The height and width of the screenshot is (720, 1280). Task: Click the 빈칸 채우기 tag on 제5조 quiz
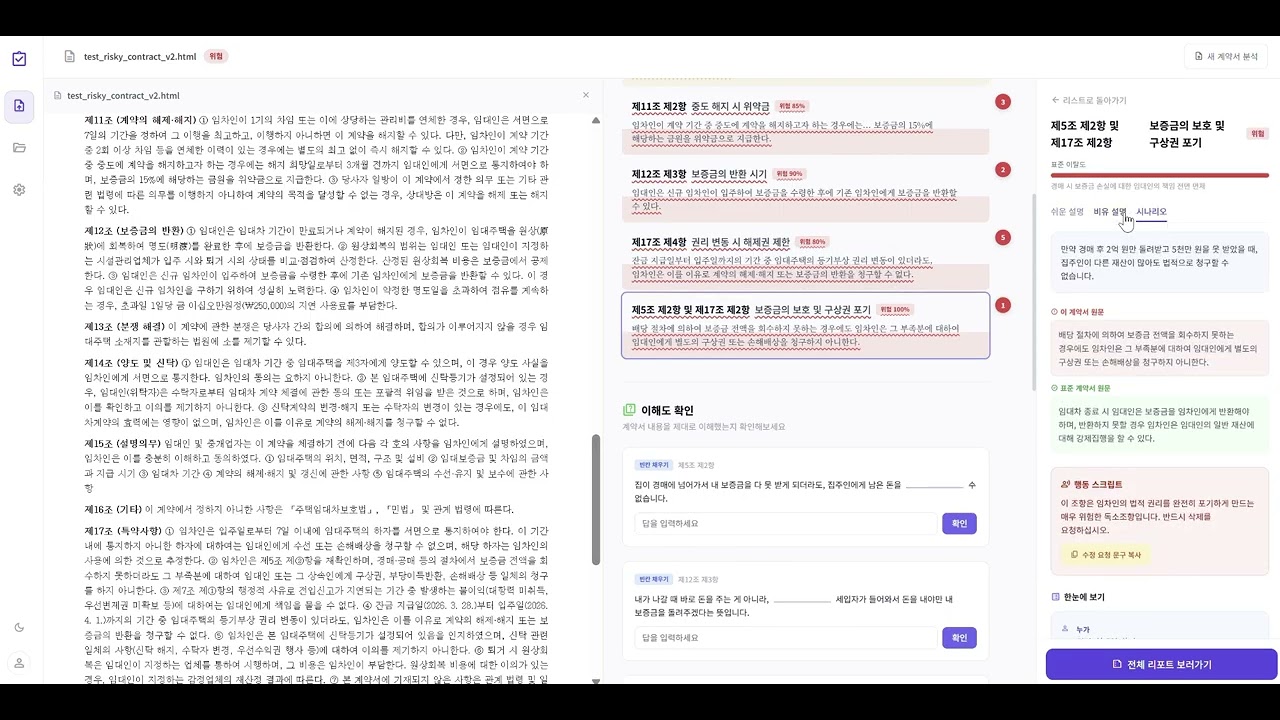click(x=653, y=465)
